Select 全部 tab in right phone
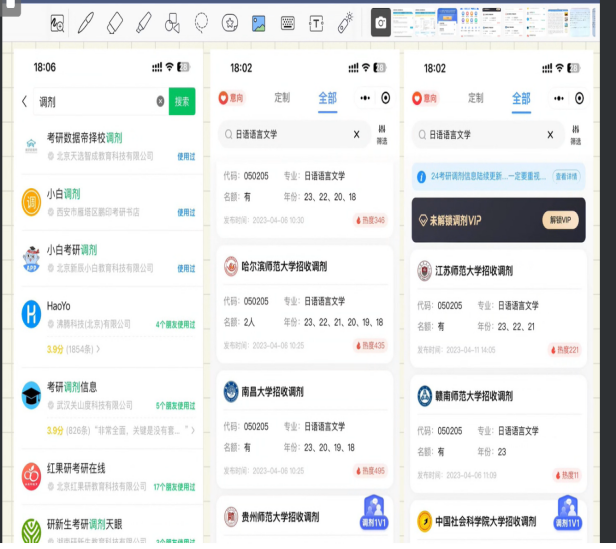616x549 pixels. (x=521, y=98)
